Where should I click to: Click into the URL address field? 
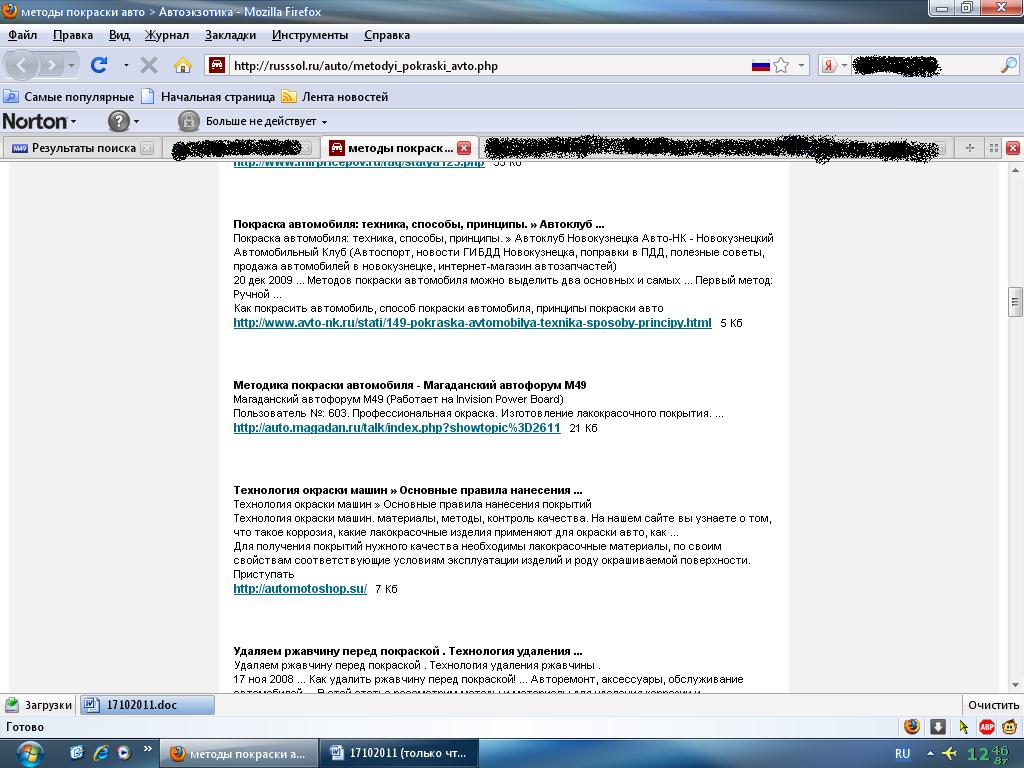pos(480,66)
